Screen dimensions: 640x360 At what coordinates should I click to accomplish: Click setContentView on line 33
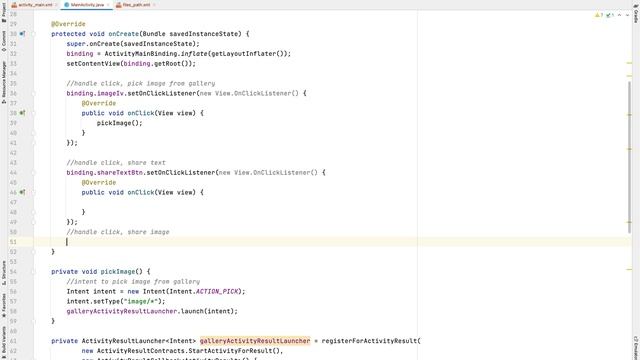click(93, 64)
